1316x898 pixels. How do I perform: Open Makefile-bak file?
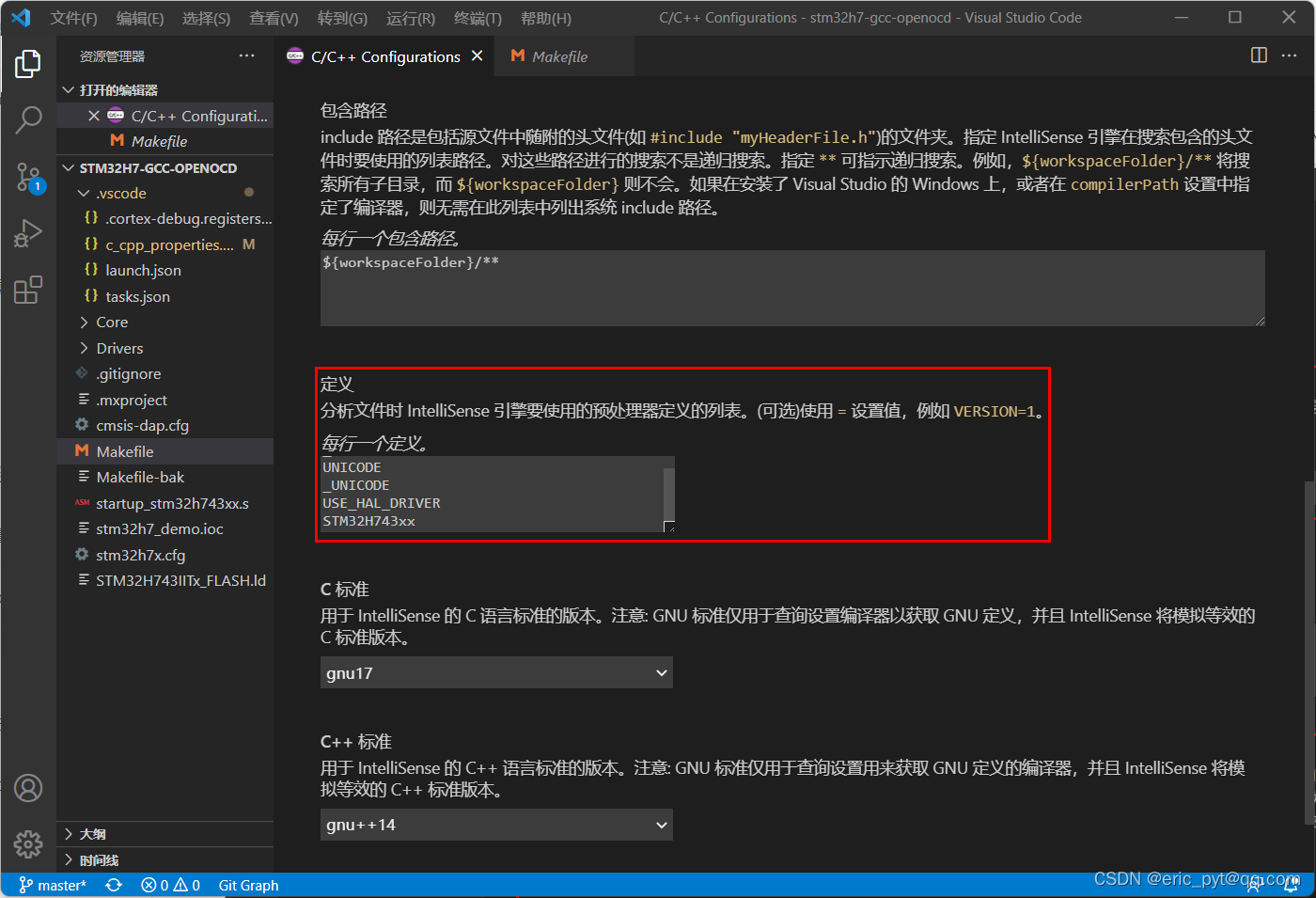(165, 477)
